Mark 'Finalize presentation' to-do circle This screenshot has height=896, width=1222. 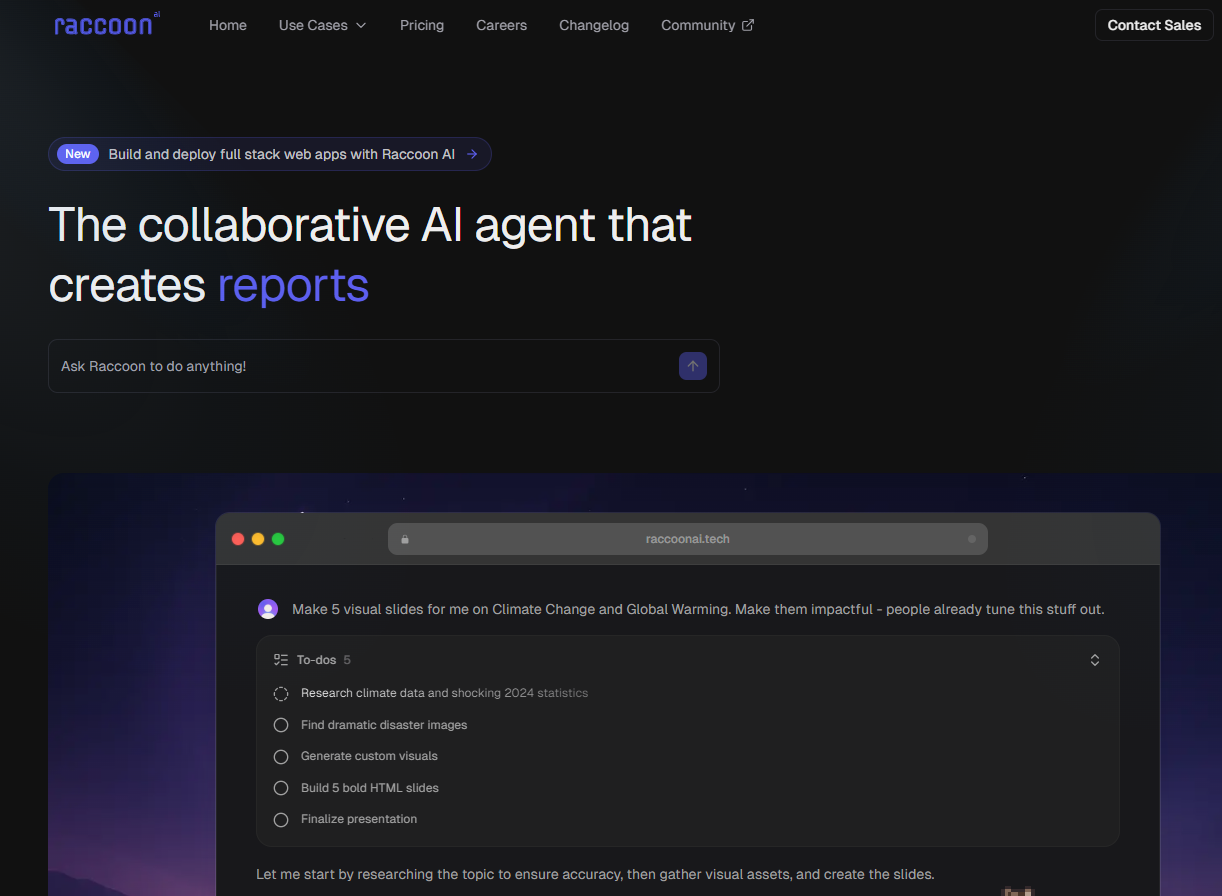281,819
